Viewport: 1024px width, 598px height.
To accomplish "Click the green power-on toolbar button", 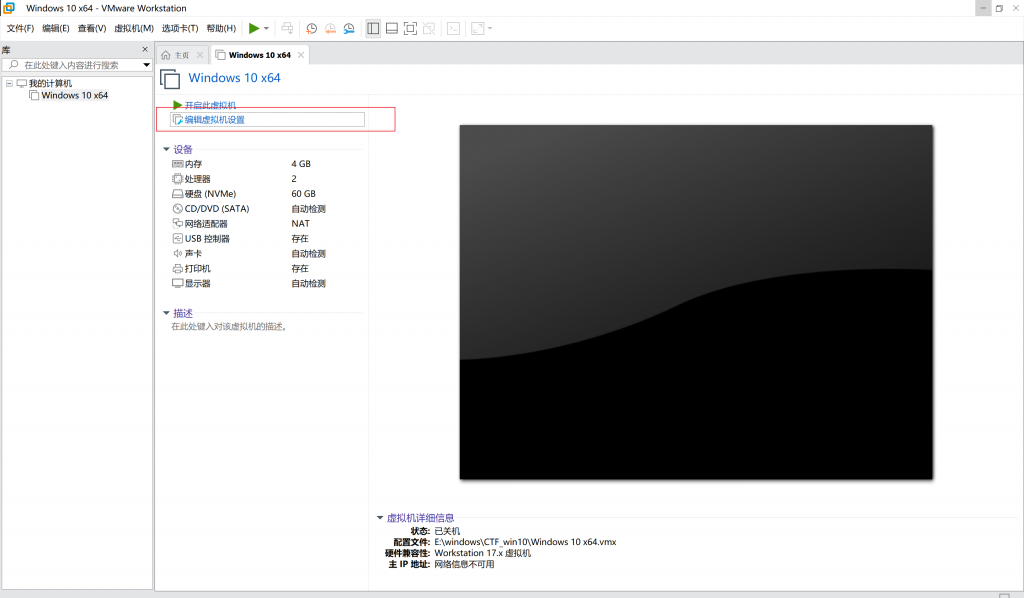I will [254, 28].
